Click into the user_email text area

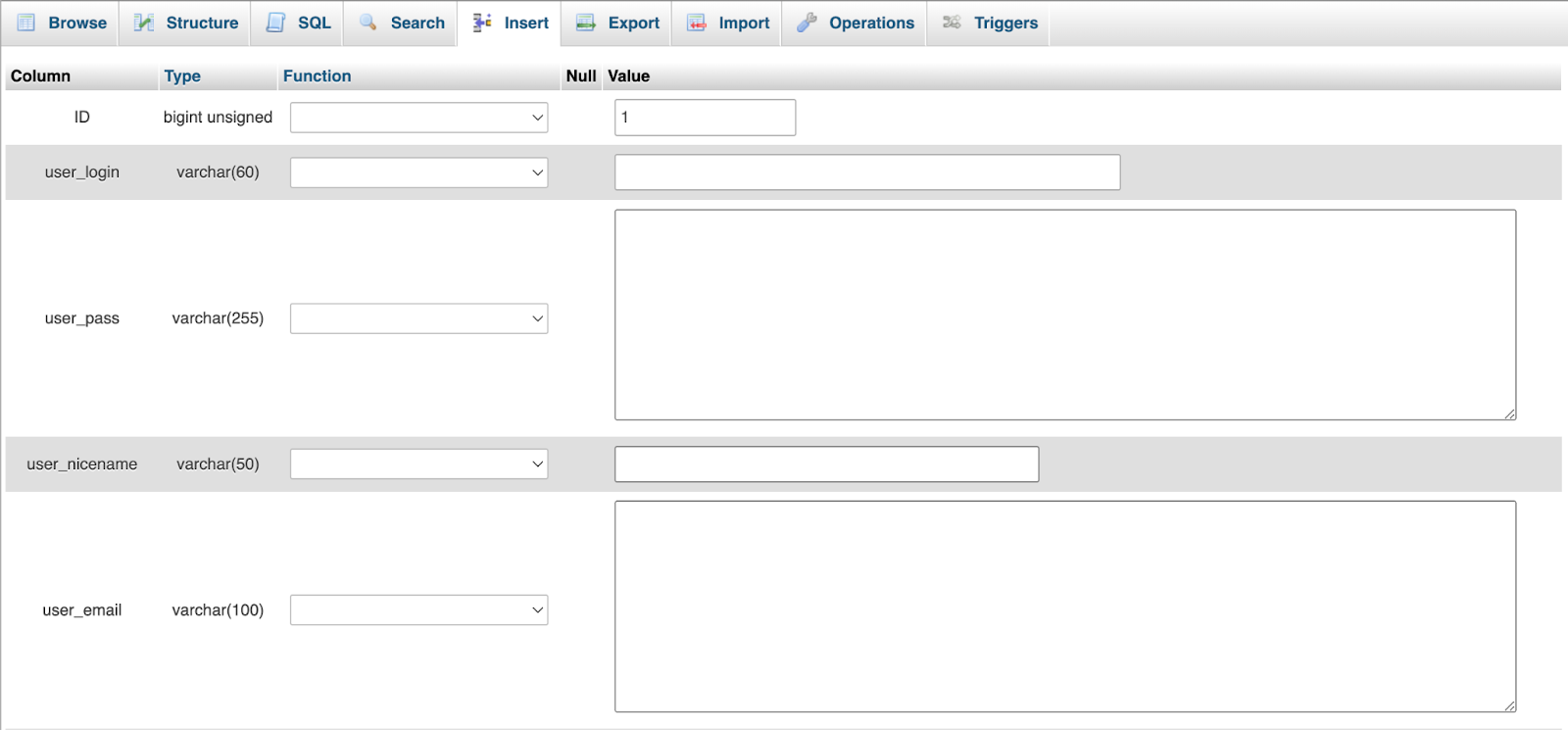(x=1065, y=607)
